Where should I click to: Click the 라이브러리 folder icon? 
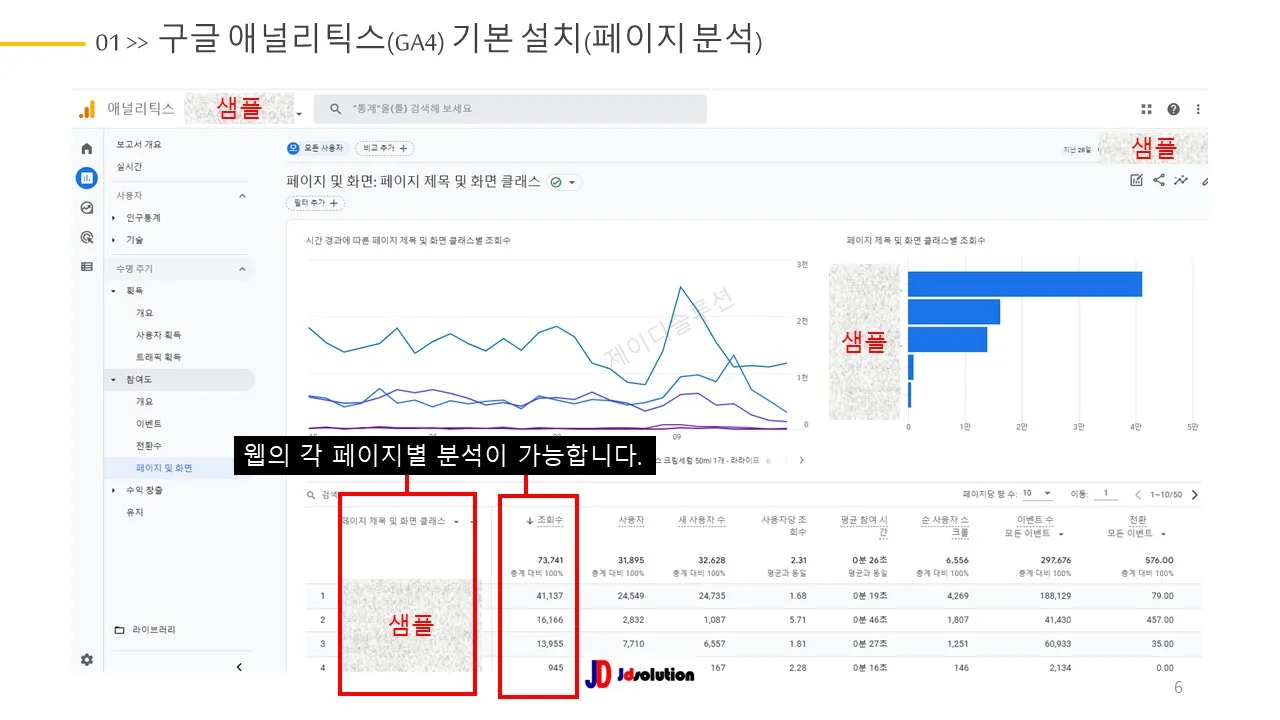point(119,630)
